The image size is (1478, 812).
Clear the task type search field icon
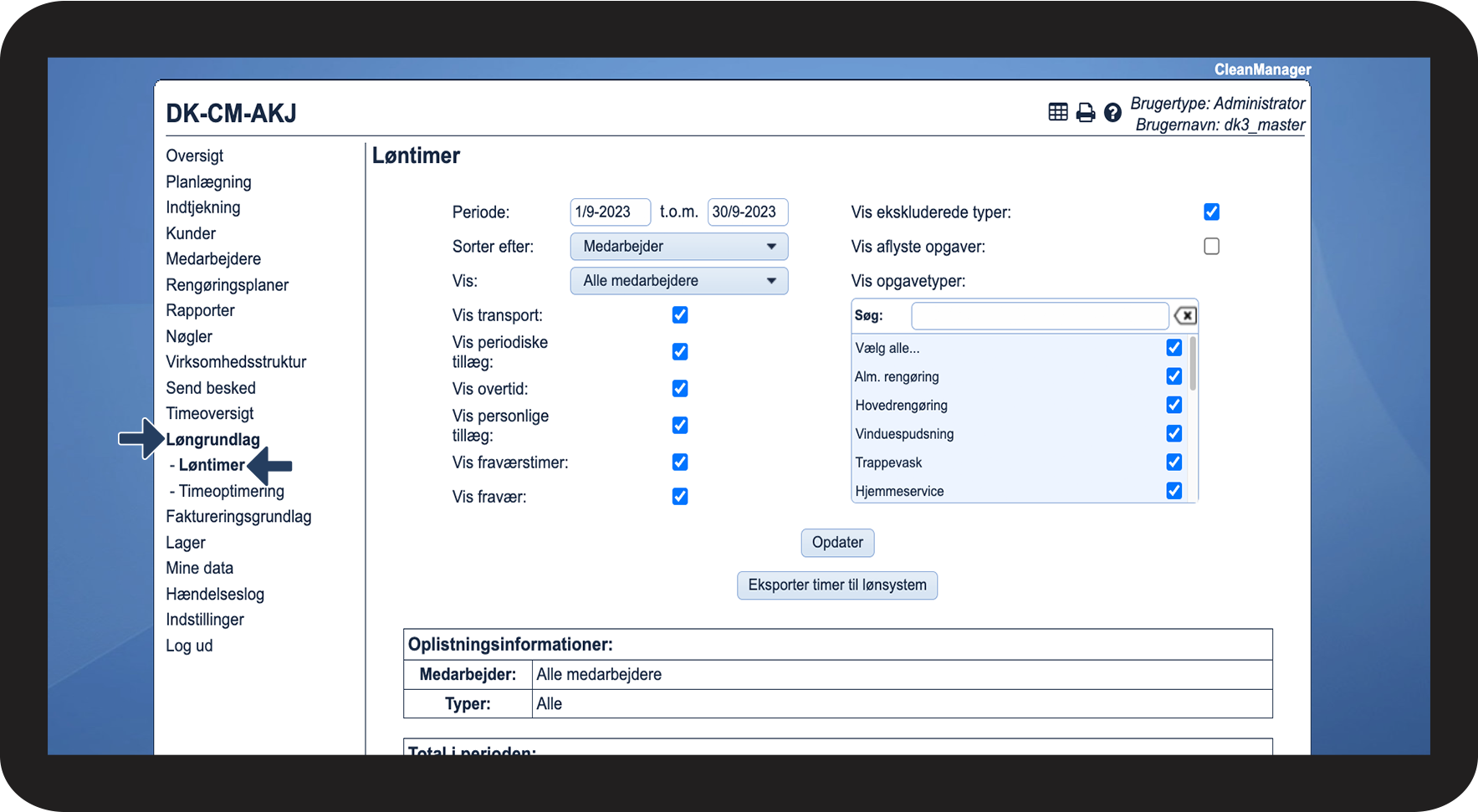(x=1185, y=316)
